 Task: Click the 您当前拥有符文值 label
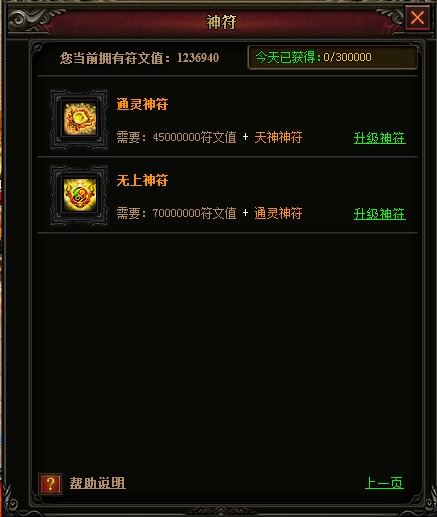[115, 58]
